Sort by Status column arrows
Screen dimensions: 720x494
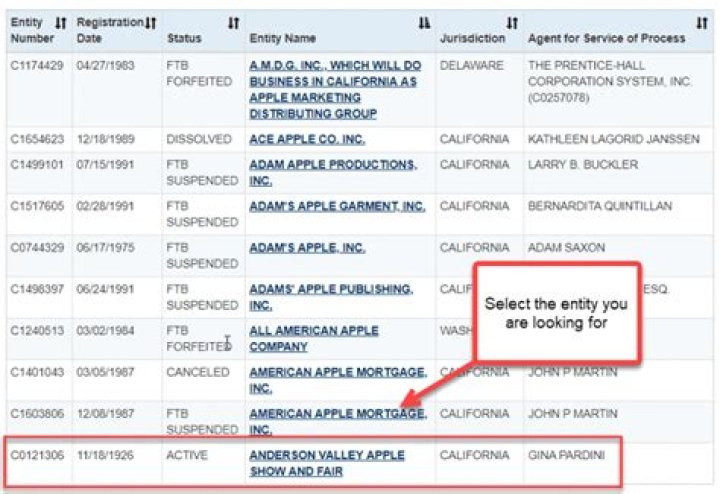233,22
